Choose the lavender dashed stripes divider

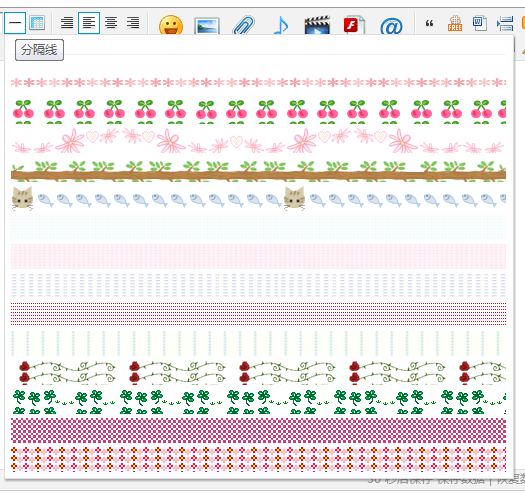point(258,285)
